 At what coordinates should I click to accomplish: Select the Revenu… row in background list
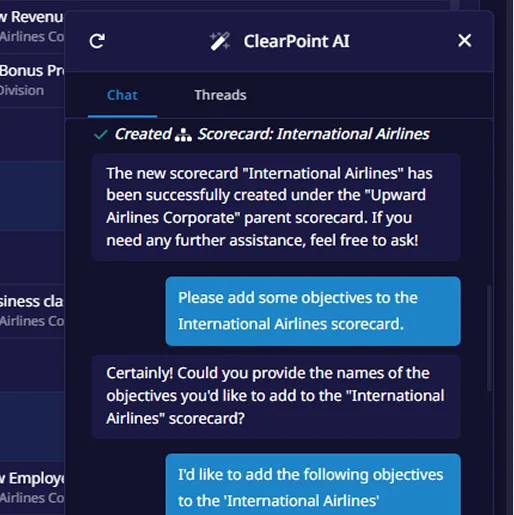point(32,27)
